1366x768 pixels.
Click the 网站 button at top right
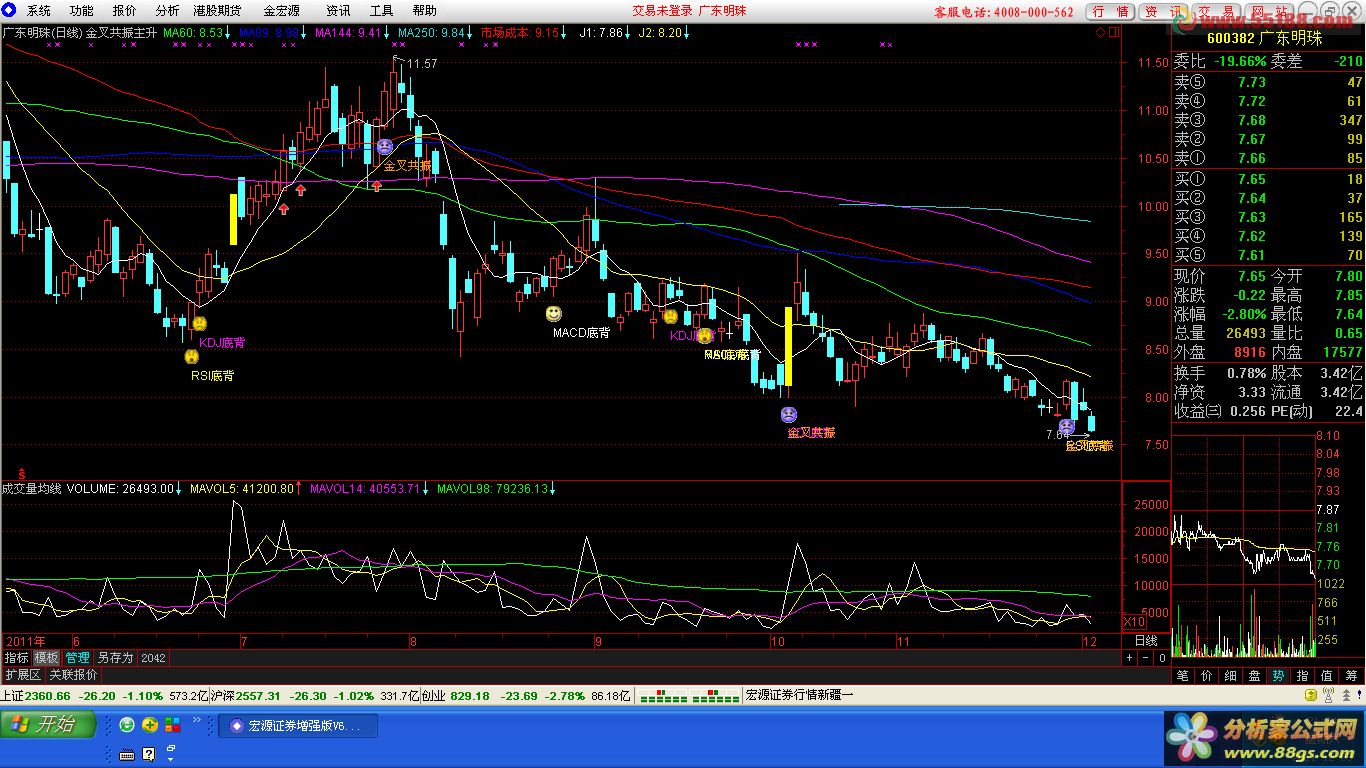(1269, 11)
